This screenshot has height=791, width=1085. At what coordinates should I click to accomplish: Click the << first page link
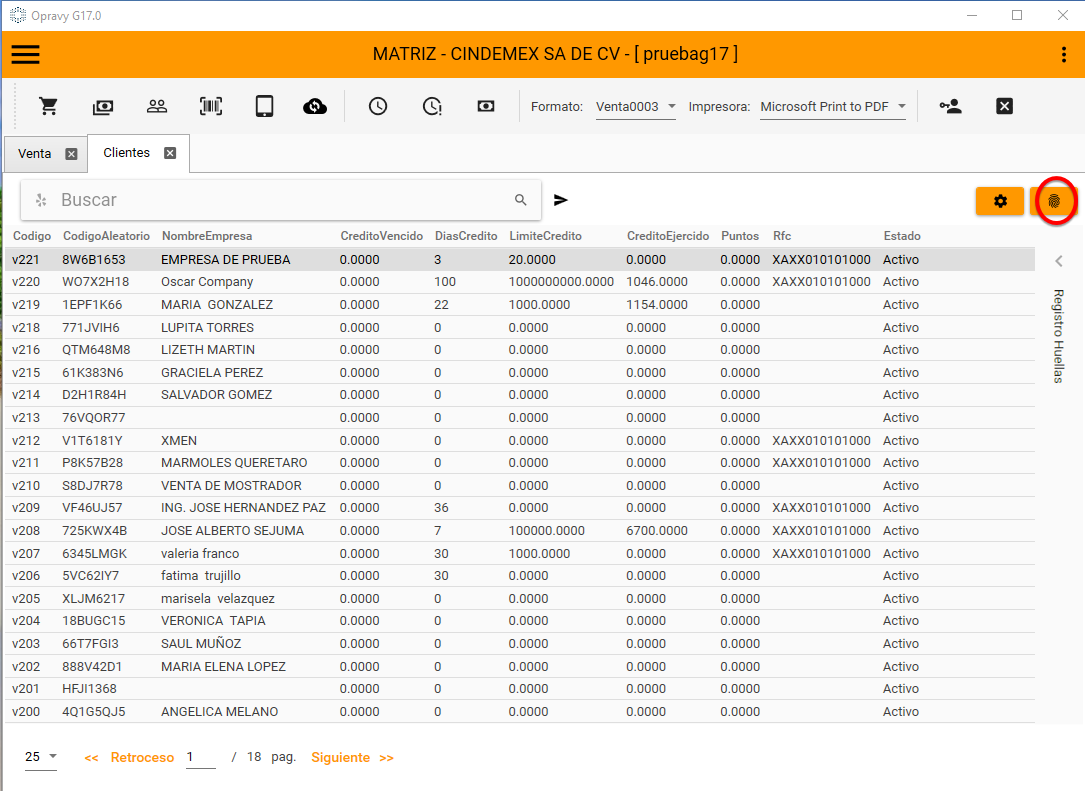pos(91,758)
